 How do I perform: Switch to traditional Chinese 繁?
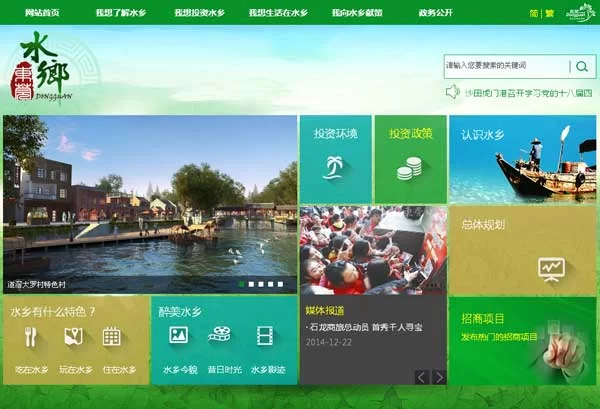tap(549, 13)
